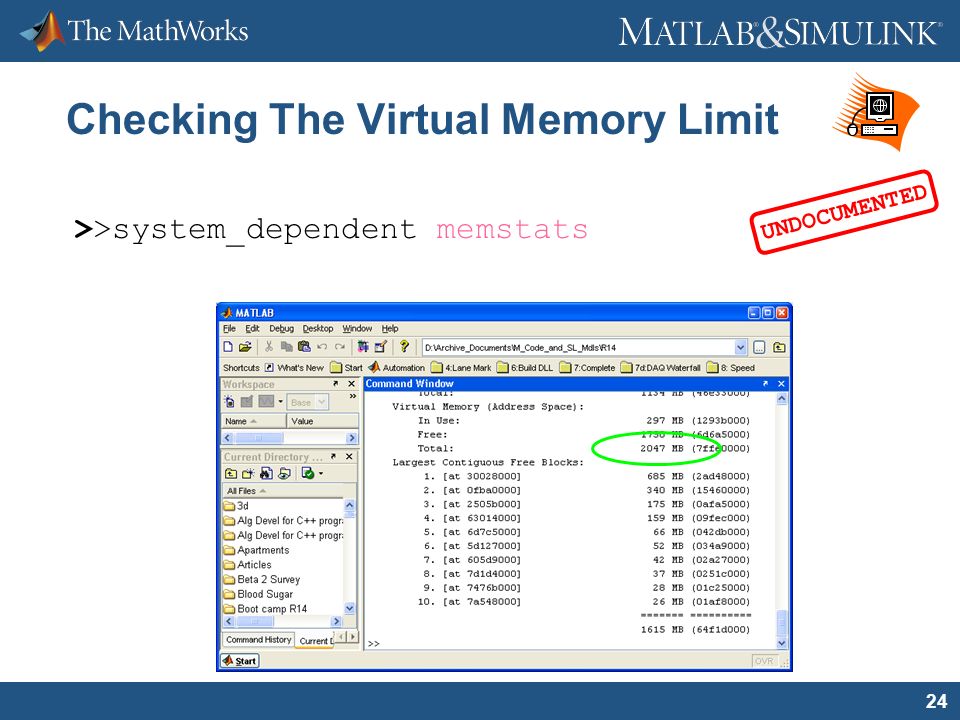Expand reports dropdown arrow in Current Directory
The width and height of the screenshot is (960, 720).
(x=320, y=474)
